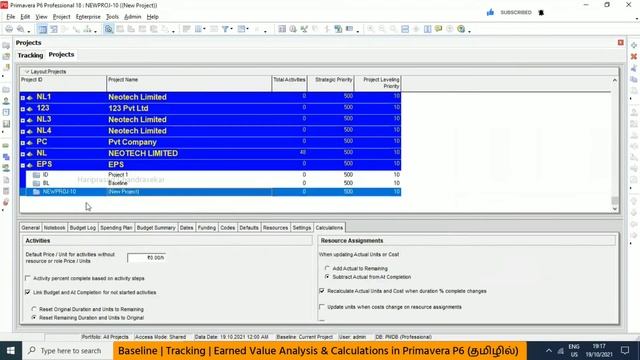Open the Admin menu

tap(132, 17)
